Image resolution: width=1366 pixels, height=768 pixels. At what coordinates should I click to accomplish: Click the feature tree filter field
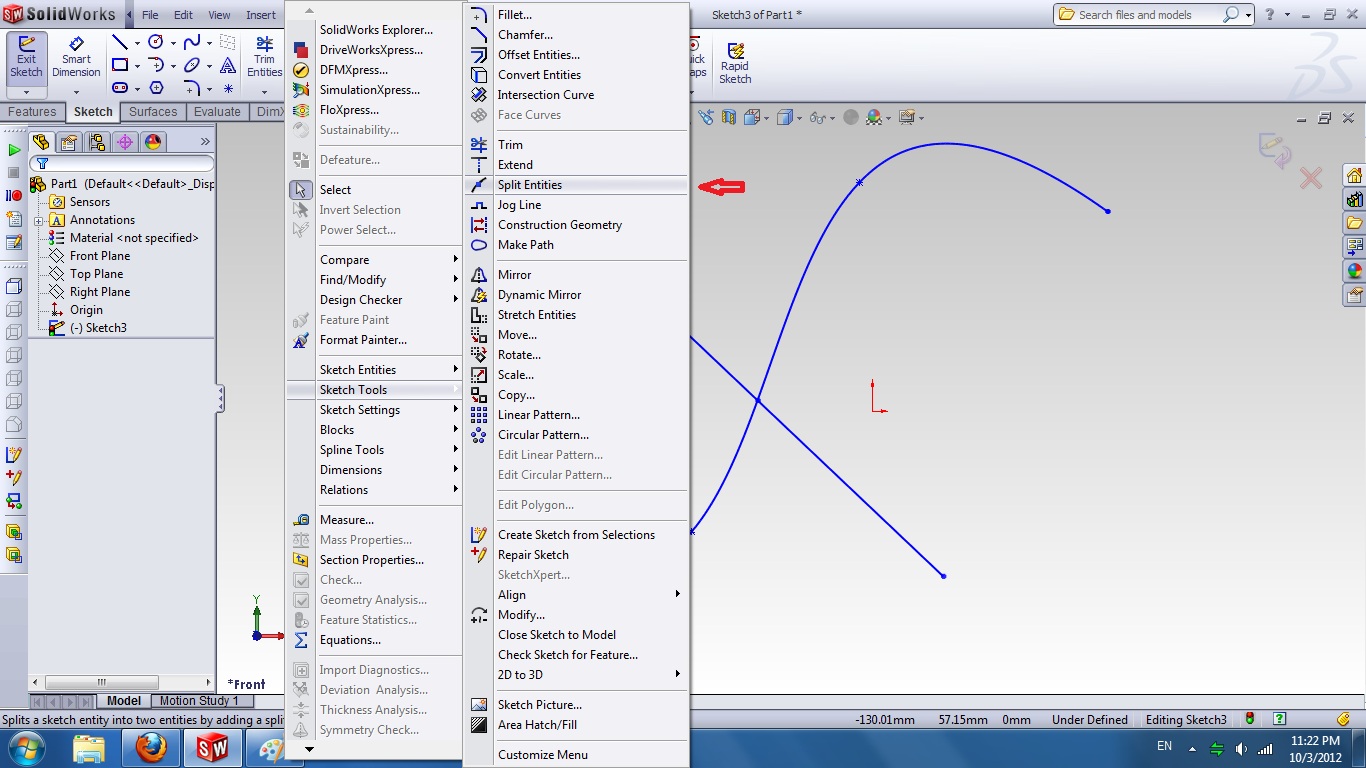point(122,163)
